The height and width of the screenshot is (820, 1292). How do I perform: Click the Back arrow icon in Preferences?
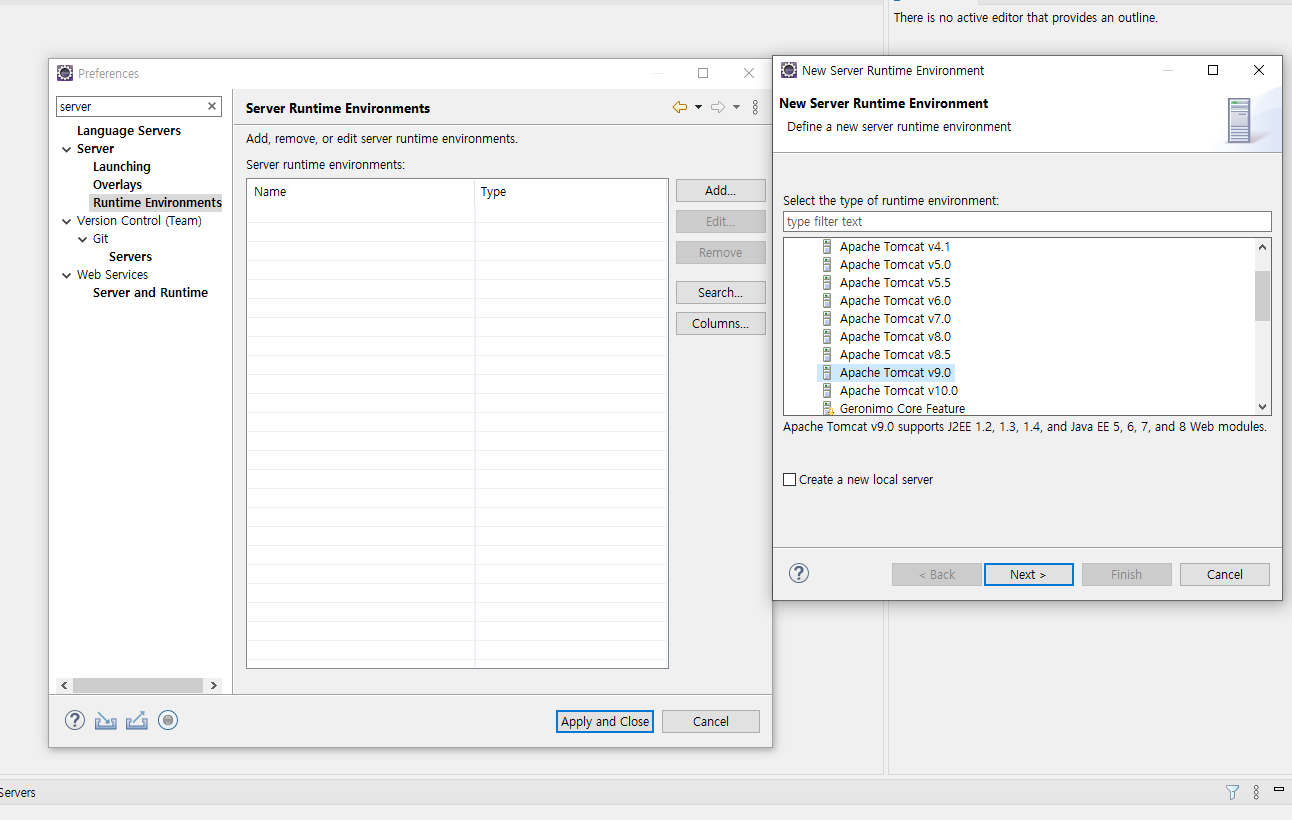[680, 107]
